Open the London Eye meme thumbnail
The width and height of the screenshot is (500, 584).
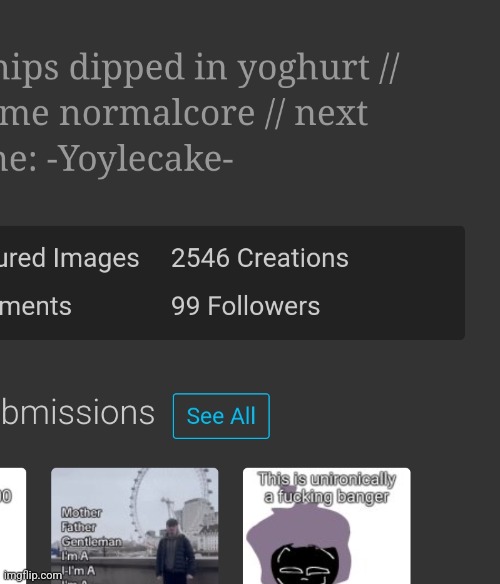click(x=135, y=526)
